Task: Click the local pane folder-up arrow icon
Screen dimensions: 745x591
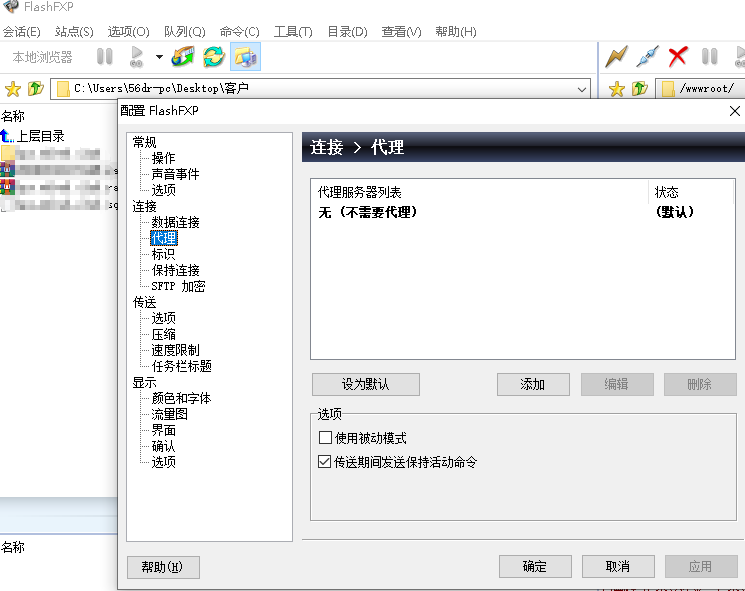Action: click(x=36, y=88)
